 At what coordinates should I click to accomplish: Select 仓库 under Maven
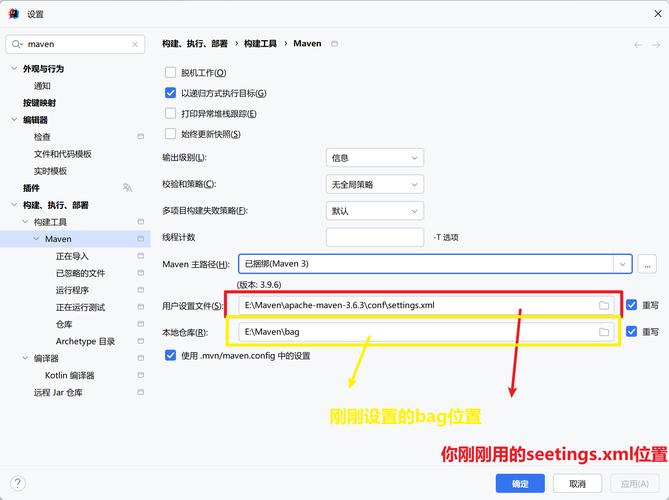coord(64,324)
